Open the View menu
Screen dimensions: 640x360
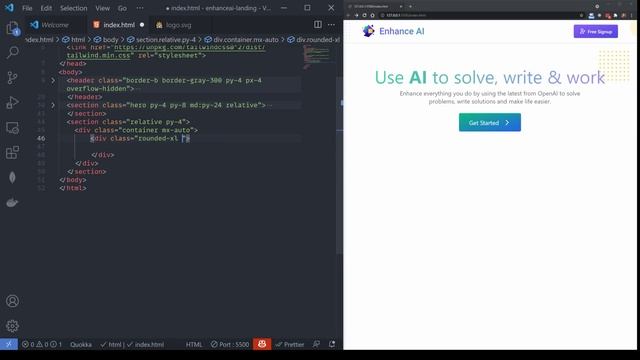pyautogui.click(x=102, y=8)
